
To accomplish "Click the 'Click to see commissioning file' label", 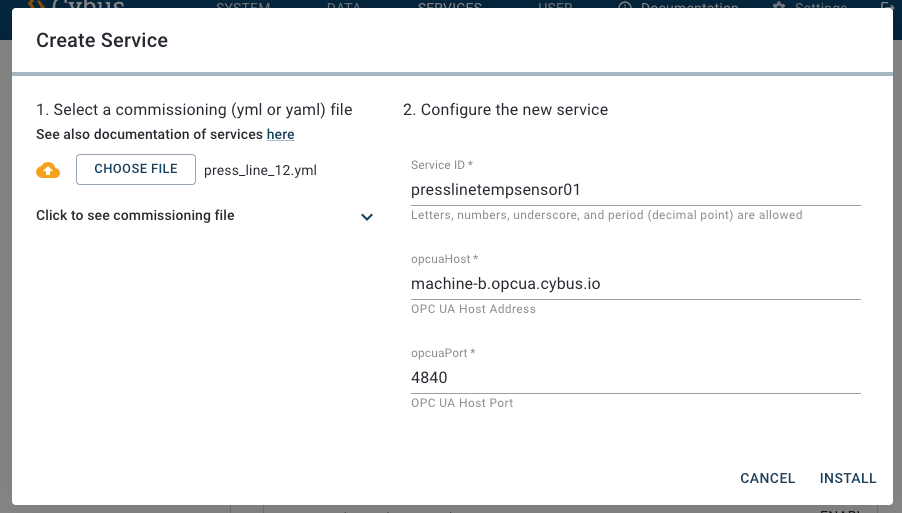I will pos(135,215).
